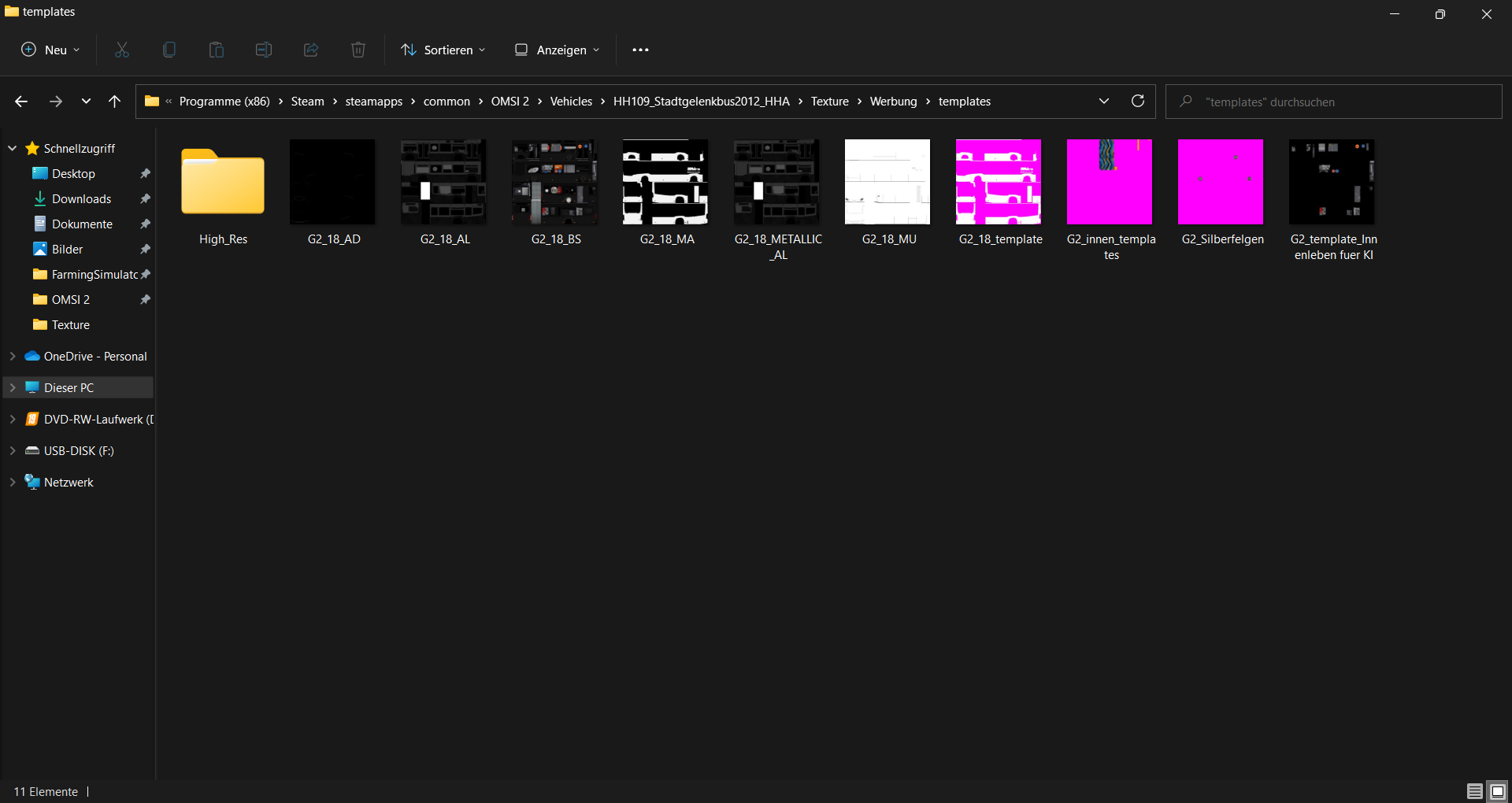Navigate up one folder with up arrow
The width and height of the screenshot is (1512, 803).
115,101
